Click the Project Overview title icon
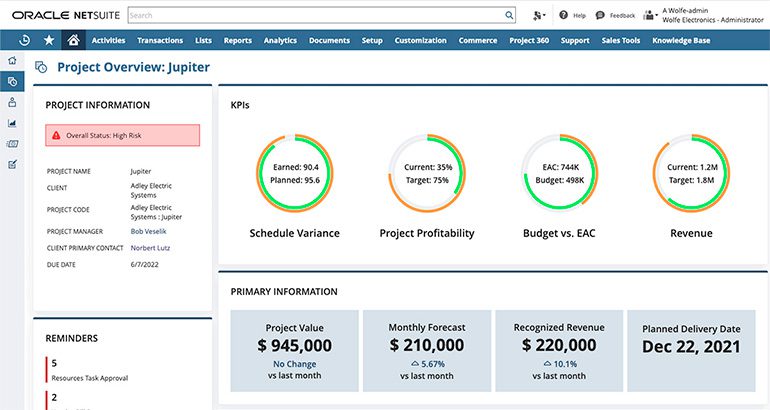770x410 pixels. click(41, 67)
